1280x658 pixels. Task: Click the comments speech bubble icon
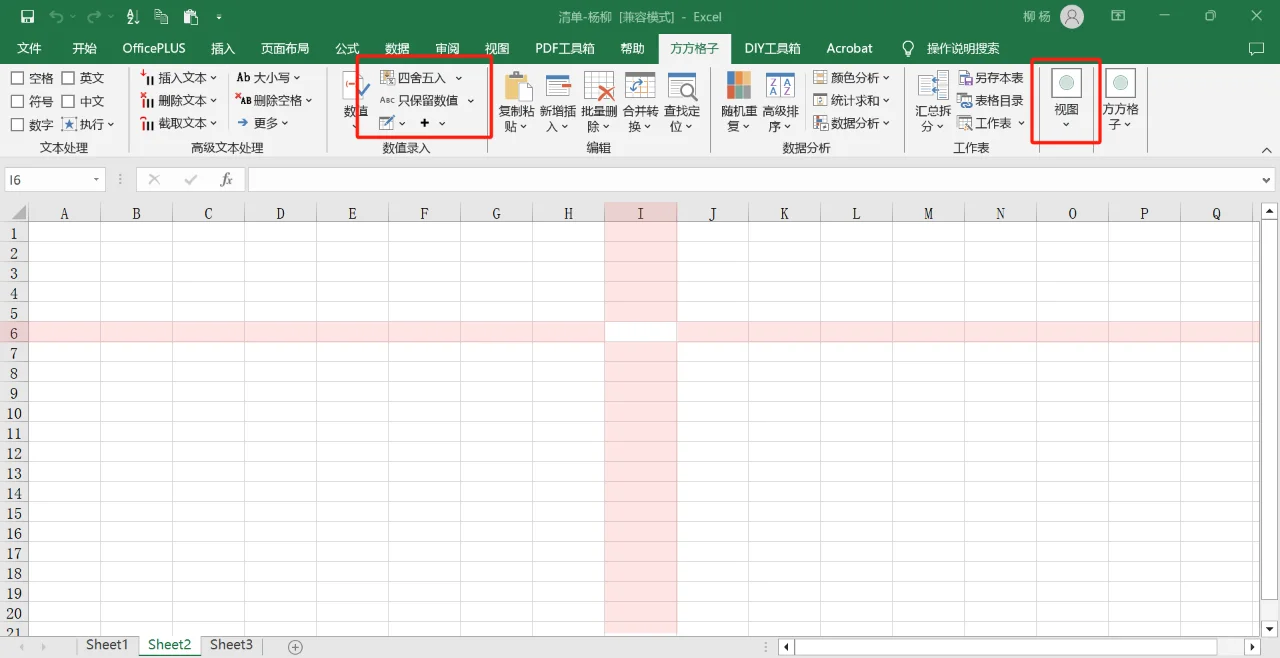pyautogui.click(x=1257, y=49)
